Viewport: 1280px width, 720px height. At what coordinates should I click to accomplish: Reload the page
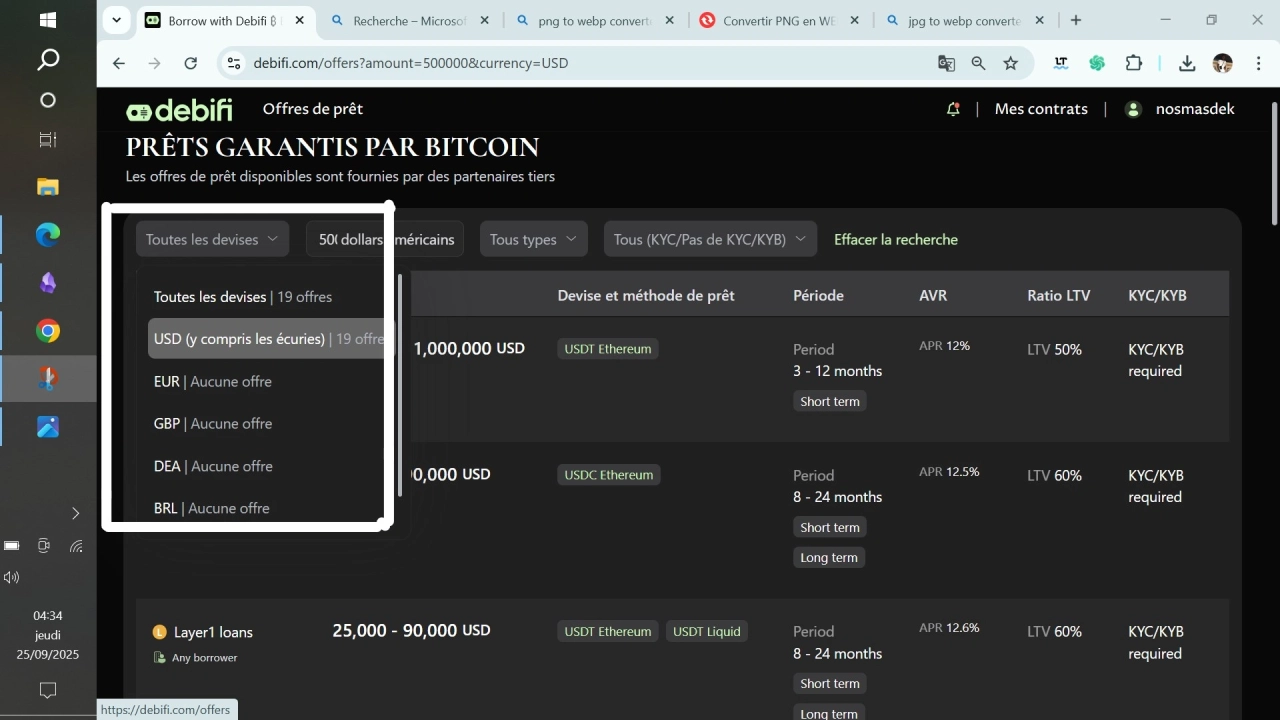191,63
